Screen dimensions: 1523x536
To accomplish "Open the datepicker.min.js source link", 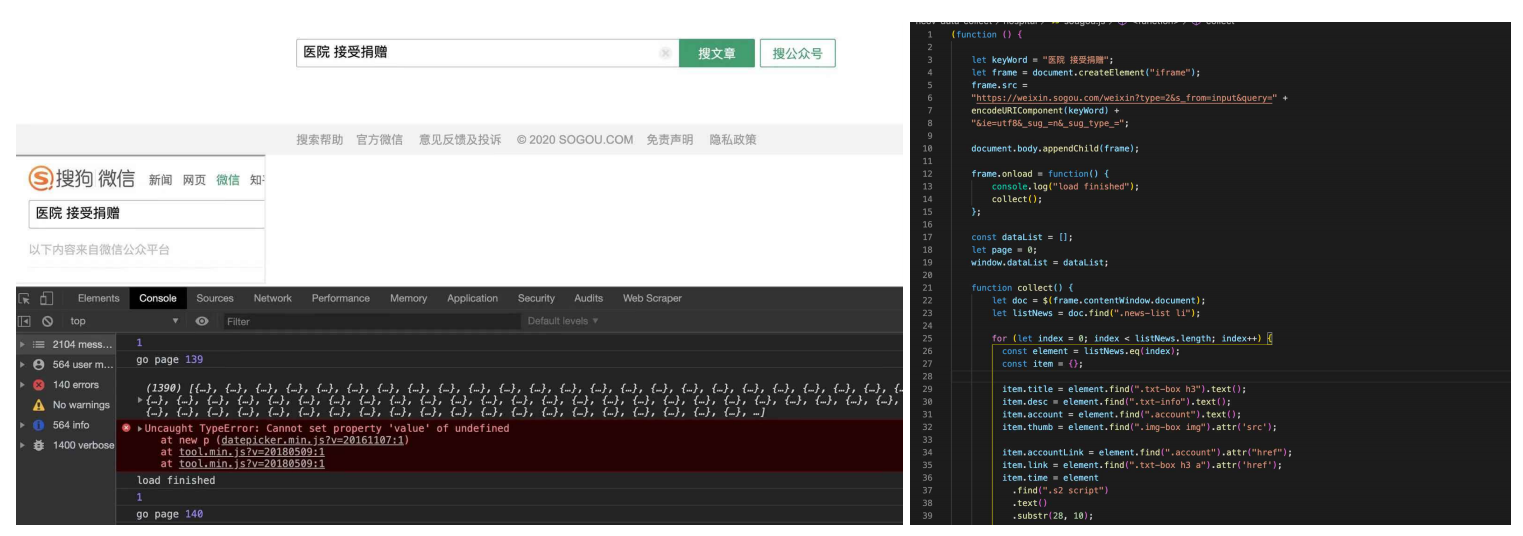I will (314, 440).
